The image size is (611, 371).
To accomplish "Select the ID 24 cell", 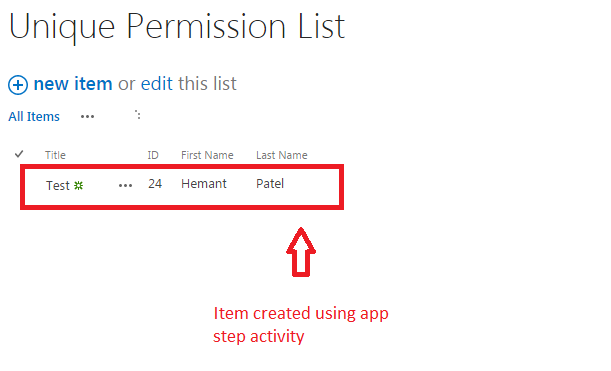I will [x=155, y=184].
